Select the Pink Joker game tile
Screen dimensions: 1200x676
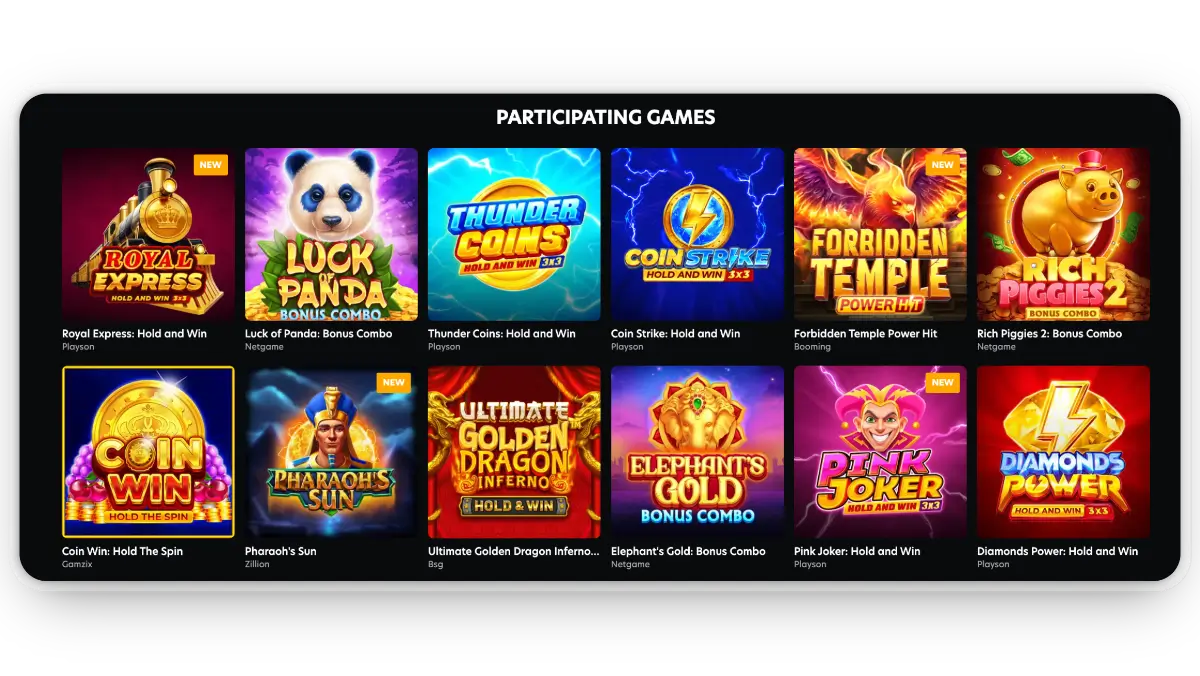tap(880, 452)
